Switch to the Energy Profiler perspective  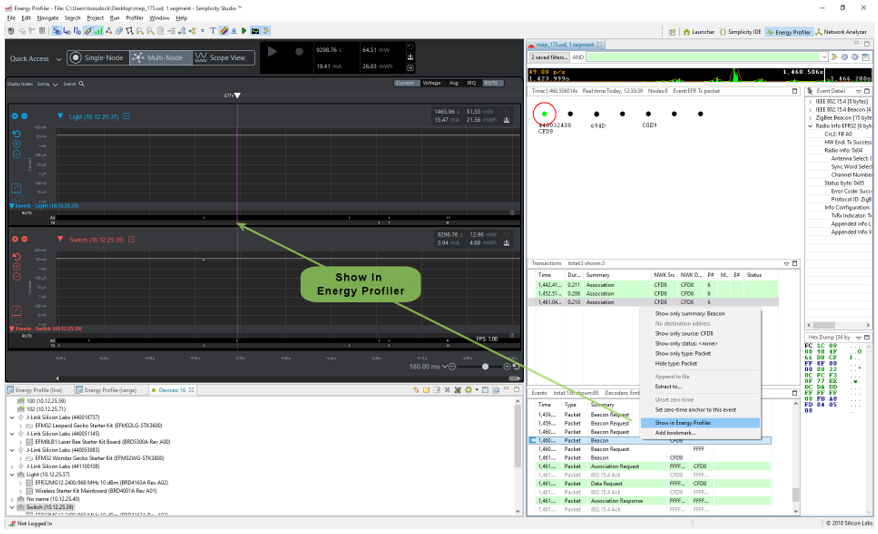coord(788,32)
